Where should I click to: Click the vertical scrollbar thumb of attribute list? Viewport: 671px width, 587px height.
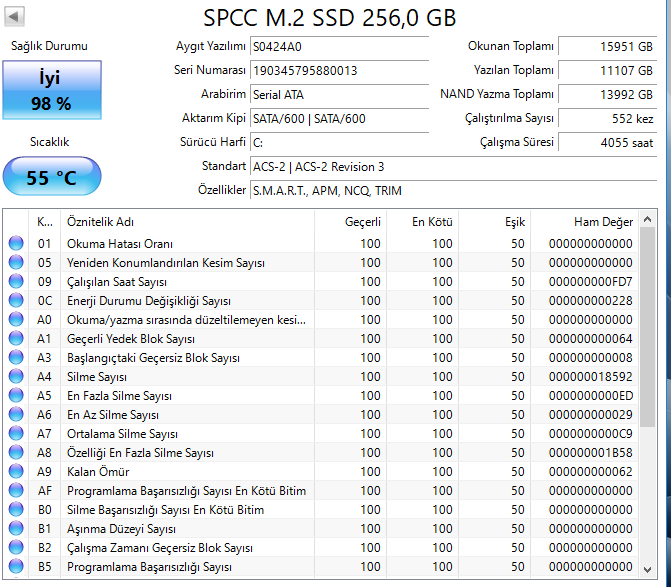(647, 327)
